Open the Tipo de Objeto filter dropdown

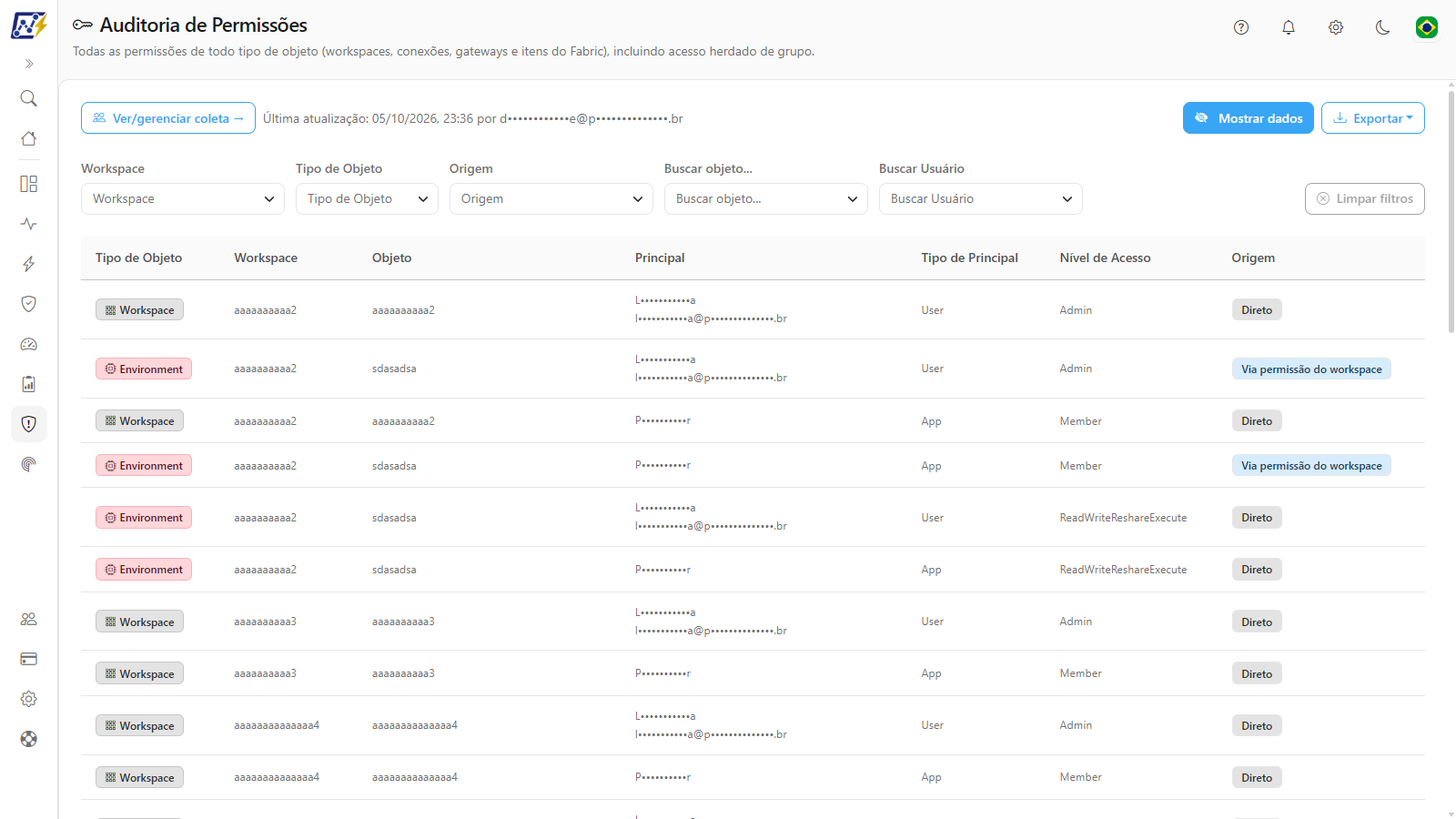coord(367,199)
